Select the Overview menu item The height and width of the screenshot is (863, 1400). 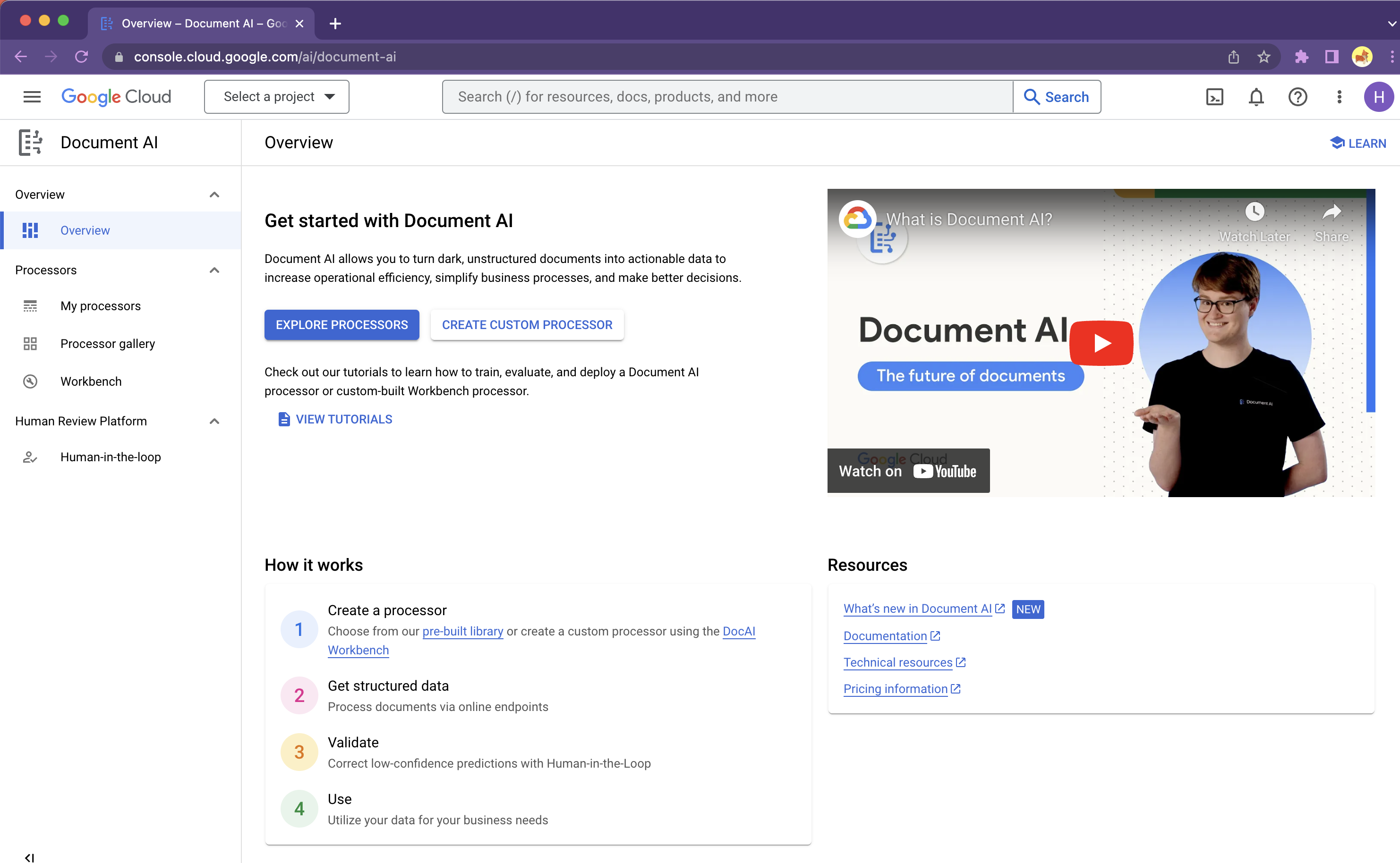84,231
